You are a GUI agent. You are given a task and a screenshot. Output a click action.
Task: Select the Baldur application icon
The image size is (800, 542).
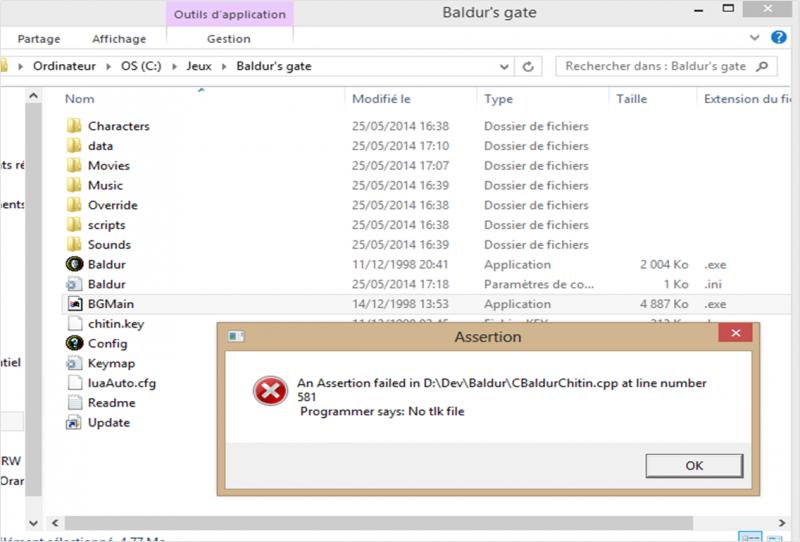pos(74,264)
